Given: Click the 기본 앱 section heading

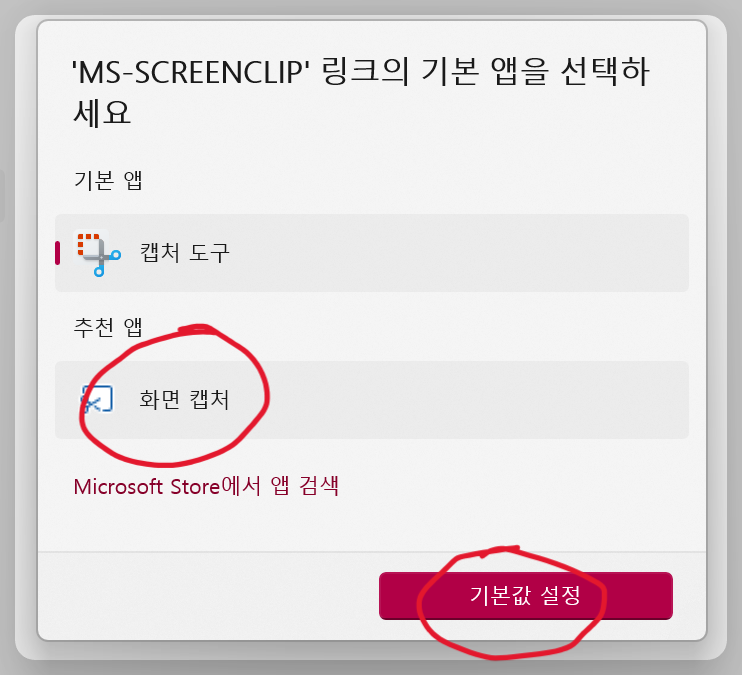Looking at the screenshot, I should coord(108,180).
